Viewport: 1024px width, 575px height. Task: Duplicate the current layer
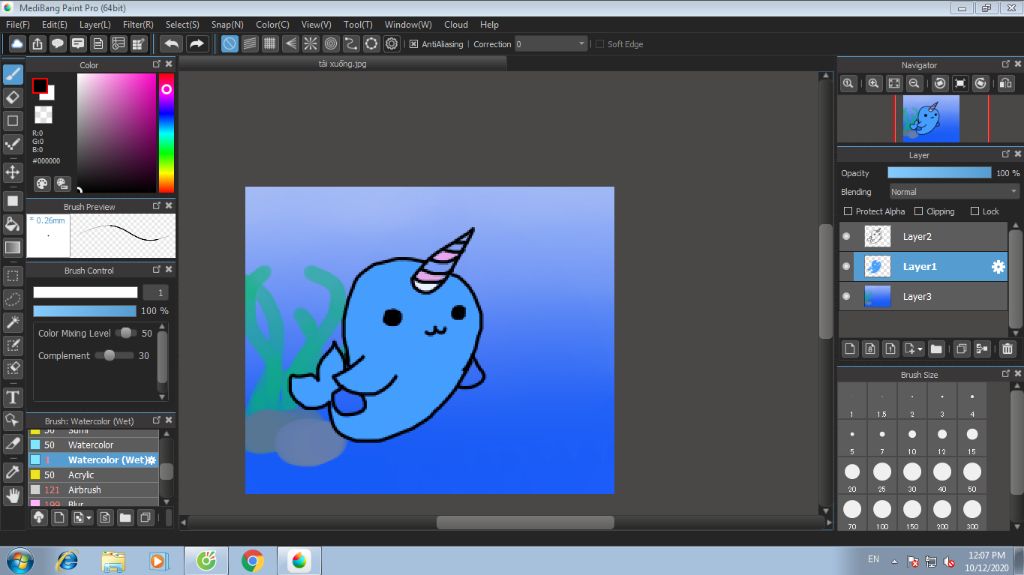click(x=961, y=349)
